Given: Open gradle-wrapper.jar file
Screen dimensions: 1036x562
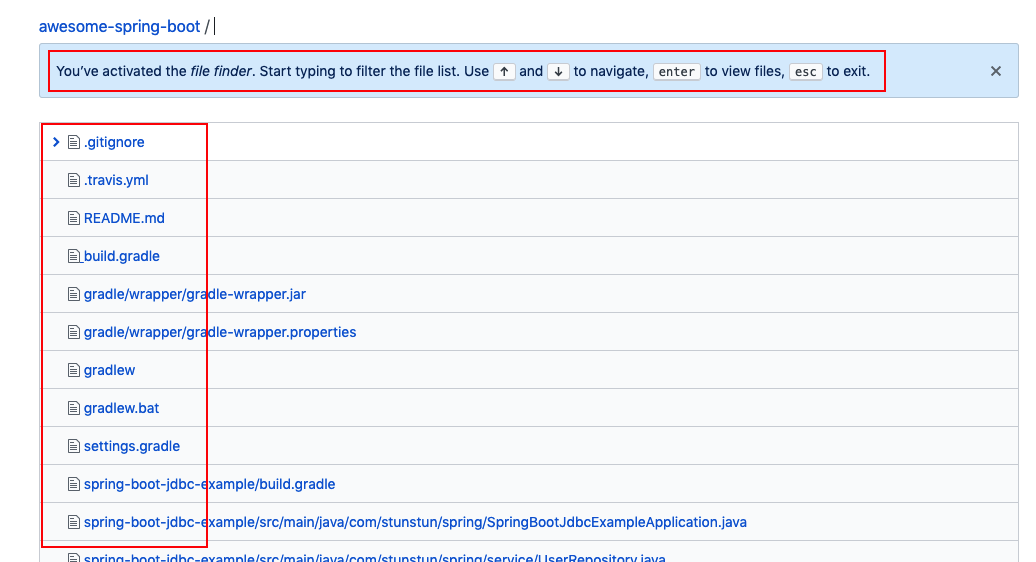Looking at the screenshot, I should point(195,295).
